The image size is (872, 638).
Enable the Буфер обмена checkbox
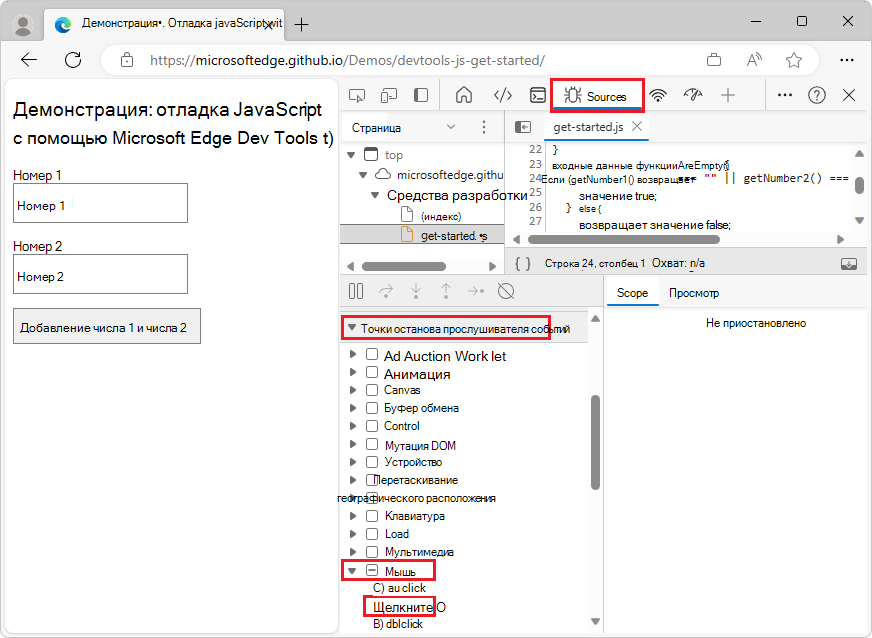pos(372,408)
